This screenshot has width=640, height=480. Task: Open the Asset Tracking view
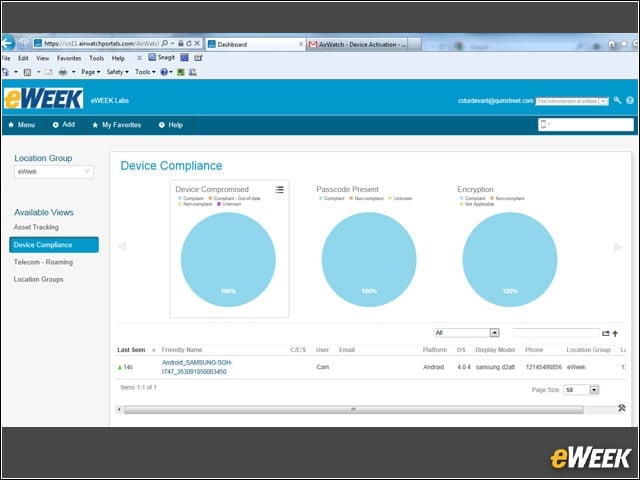36,227
